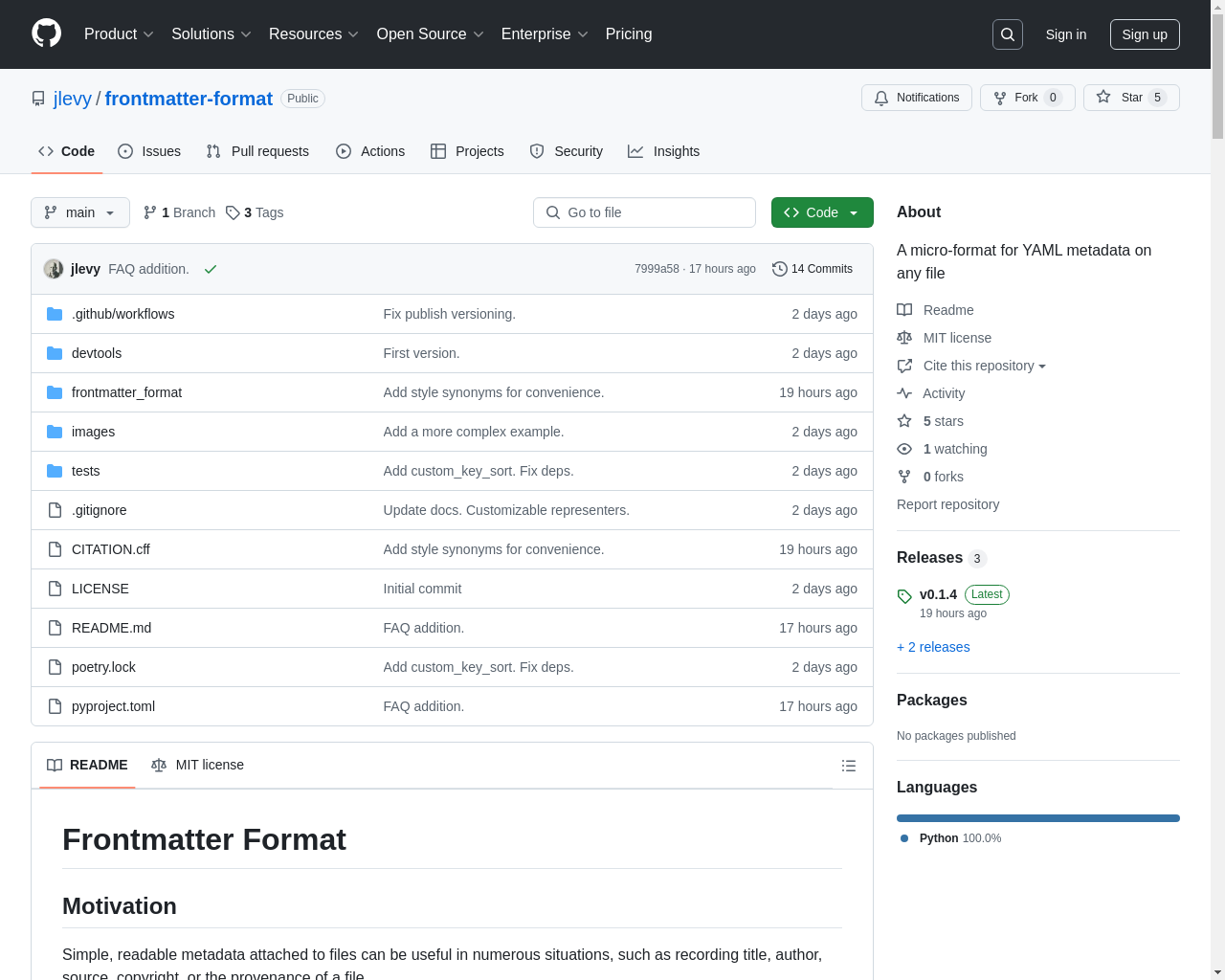1225x980 pixels.
Task: Click the Go to file input
Action: 644,212
